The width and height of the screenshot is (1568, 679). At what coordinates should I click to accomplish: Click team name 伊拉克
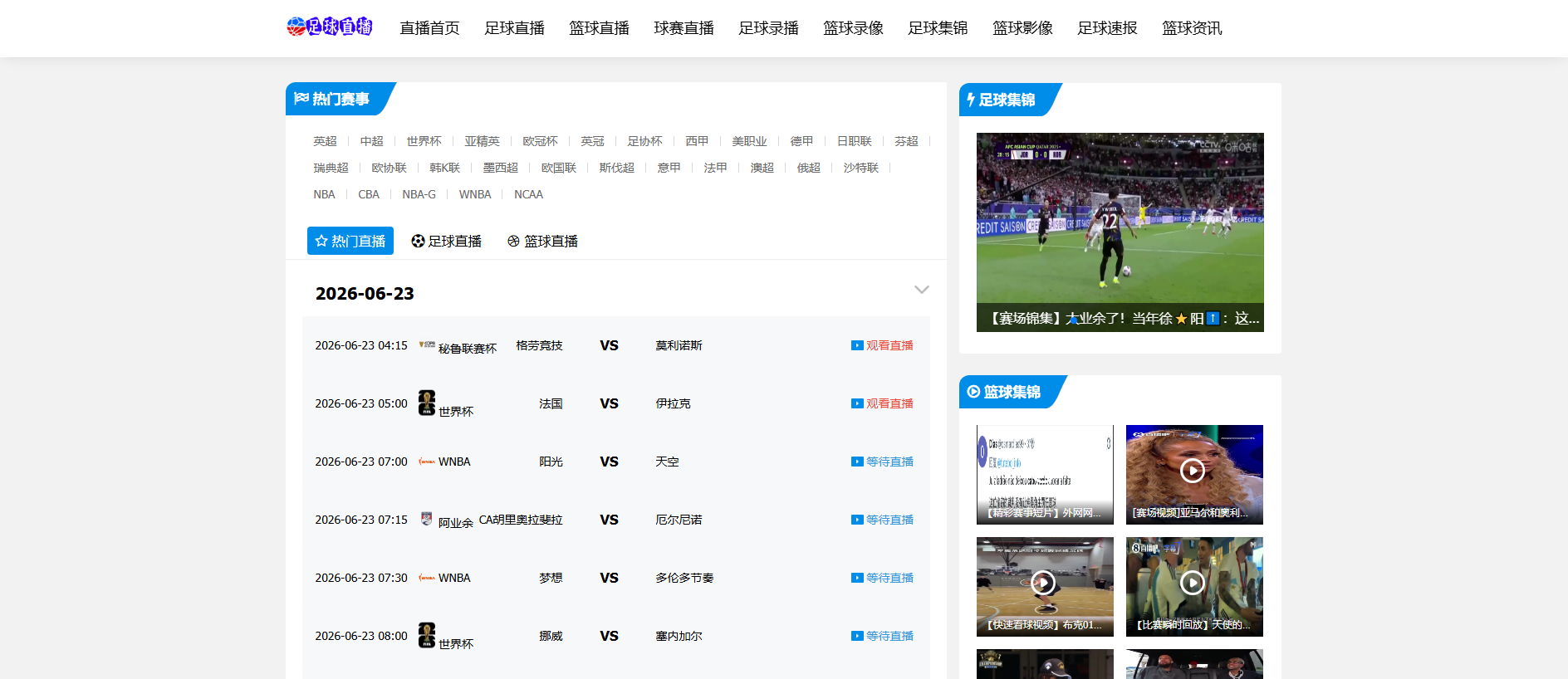pos(673,403)
